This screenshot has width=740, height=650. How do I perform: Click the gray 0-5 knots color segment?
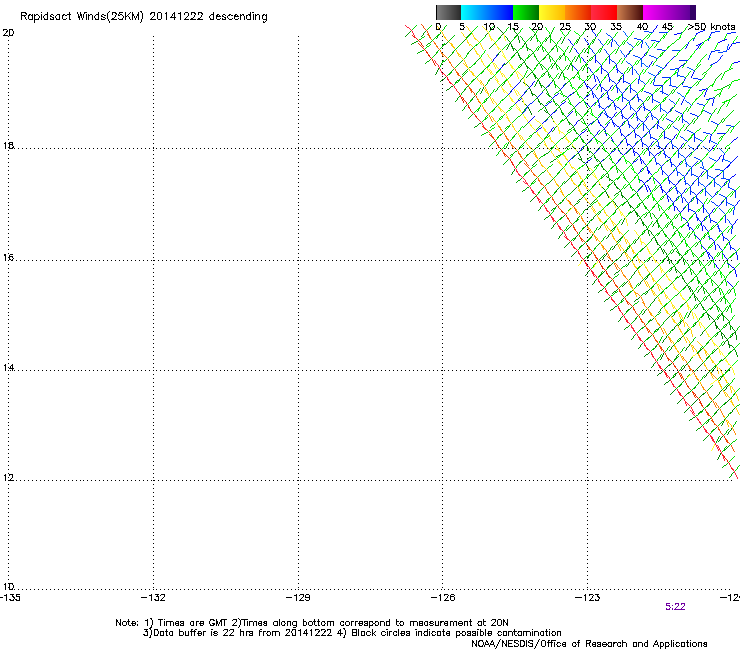448,12
